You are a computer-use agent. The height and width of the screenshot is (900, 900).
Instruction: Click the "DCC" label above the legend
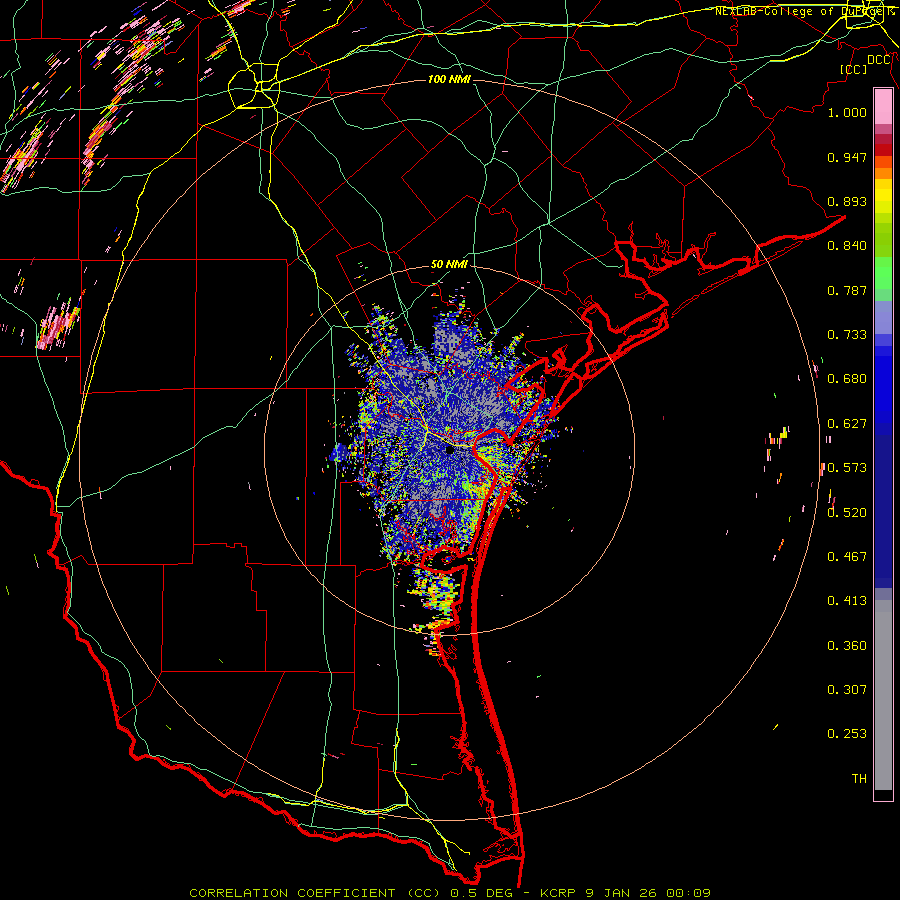click(x=879, y=60)
